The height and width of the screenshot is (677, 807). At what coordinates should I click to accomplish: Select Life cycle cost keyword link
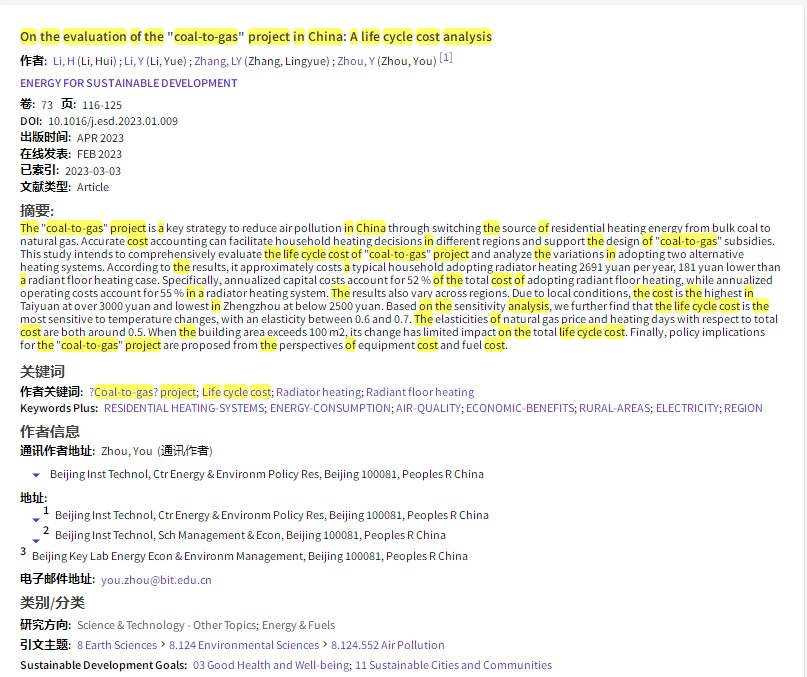pyautogui.click(x=237, y=392)
